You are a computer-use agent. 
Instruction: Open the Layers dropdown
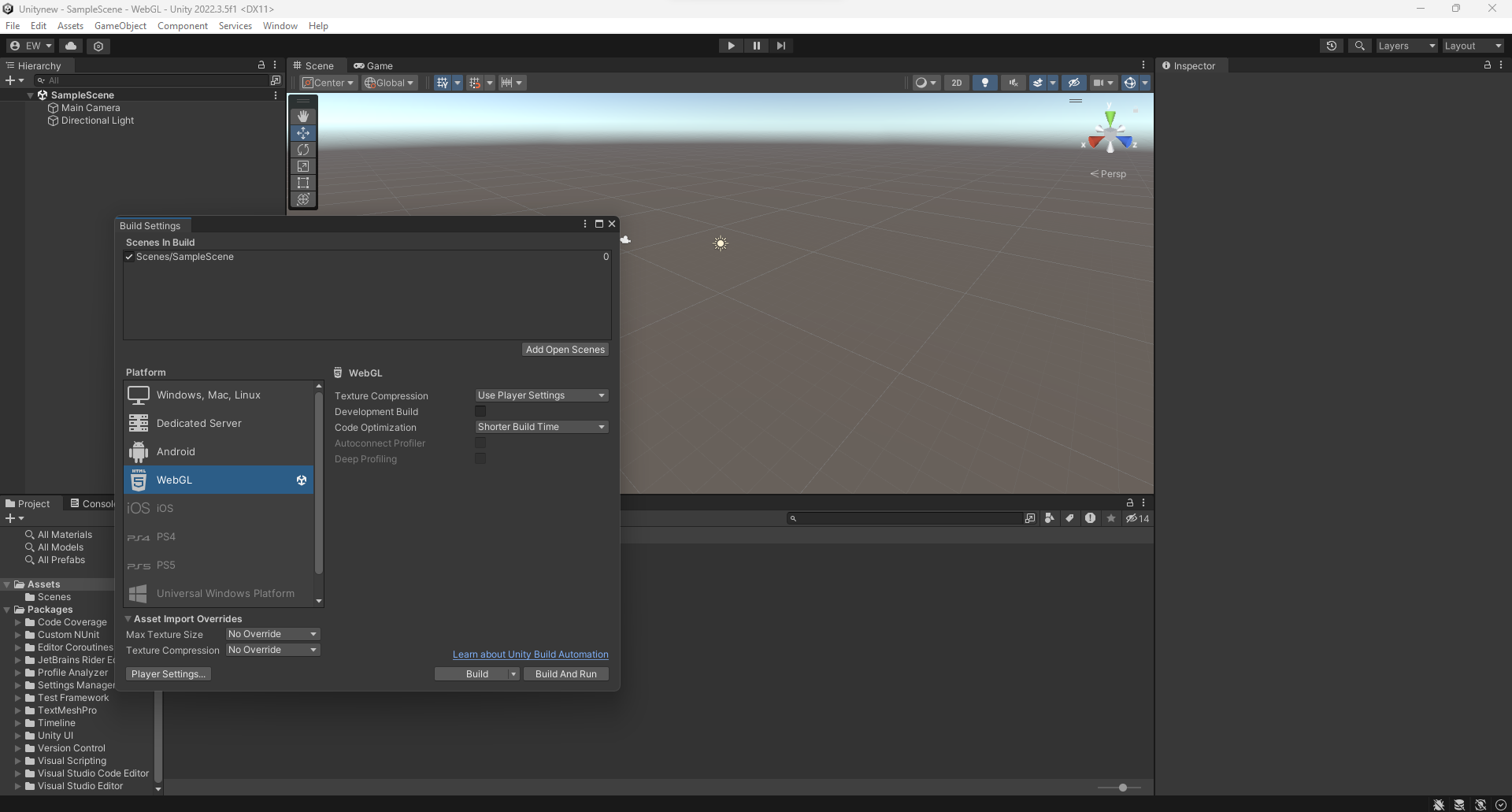[x=1406, y=46]
